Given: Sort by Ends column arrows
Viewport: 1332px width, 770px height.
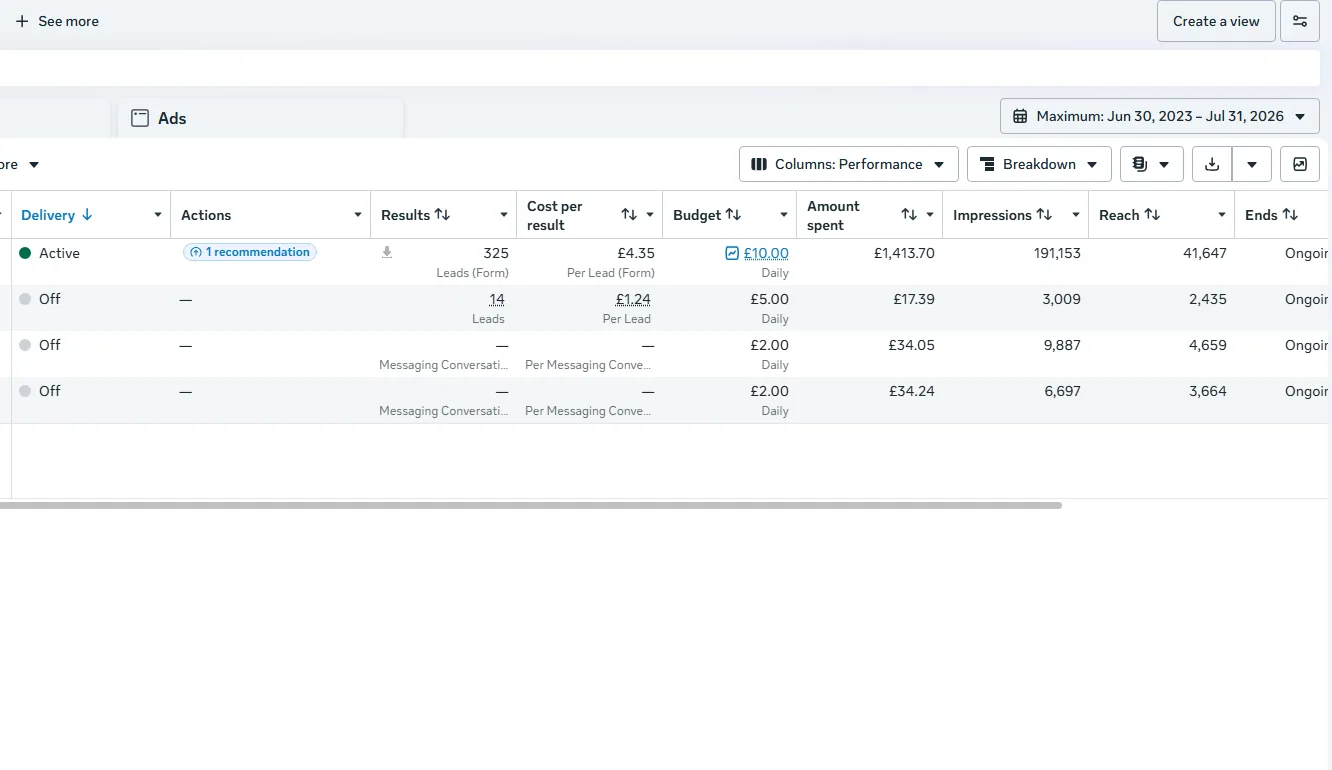Looking at the screenshot, I should (1290, 215).
